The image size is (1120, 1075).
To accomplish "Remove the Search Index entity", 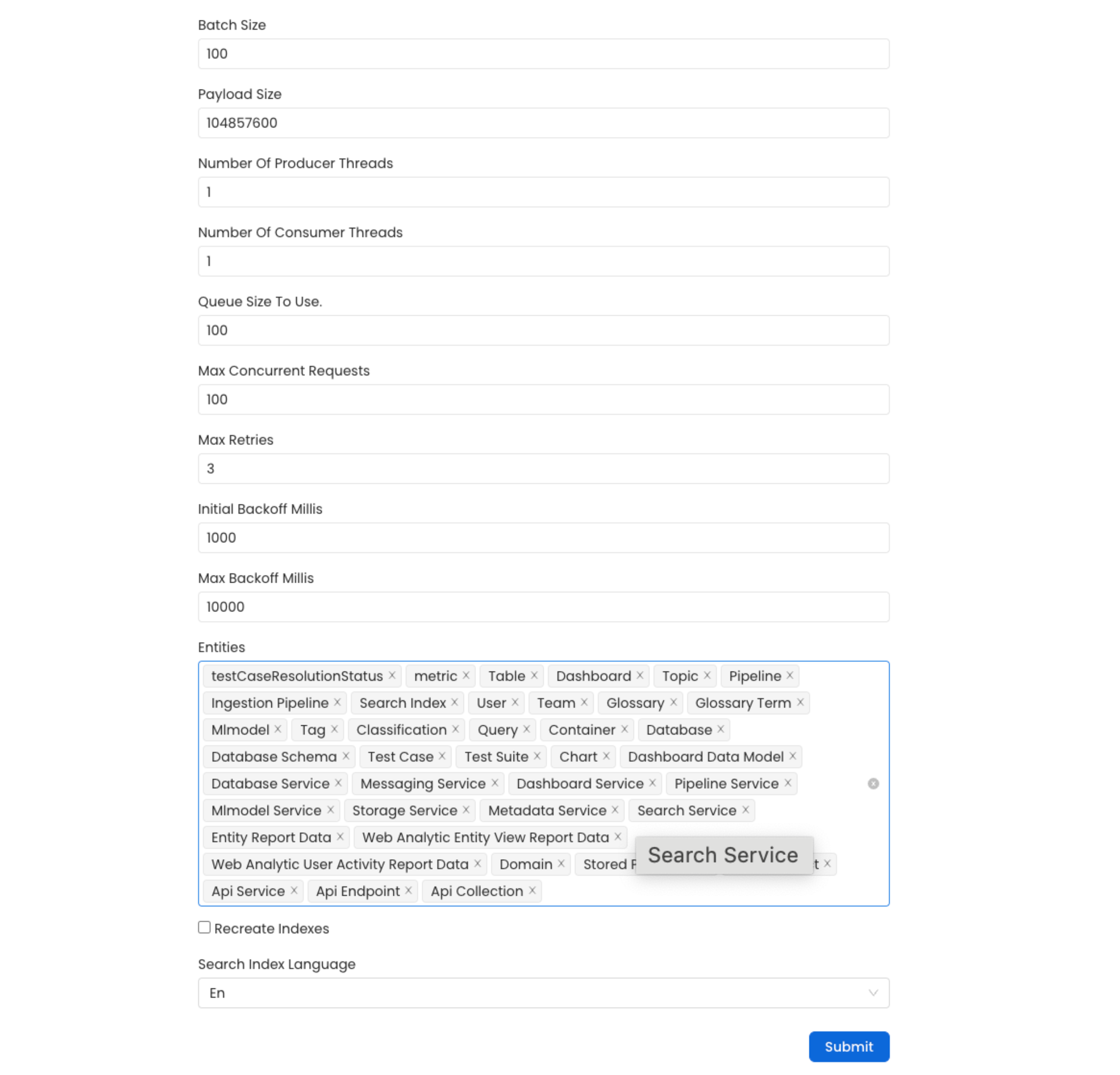I will [x=454, y=702].
